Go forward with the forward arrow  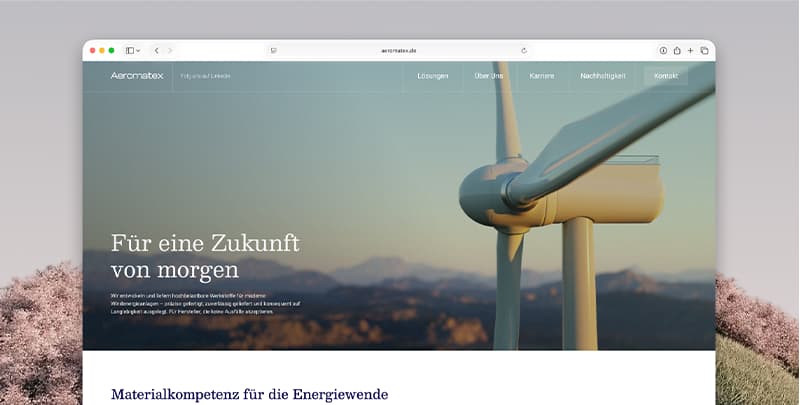coord(170,50)
